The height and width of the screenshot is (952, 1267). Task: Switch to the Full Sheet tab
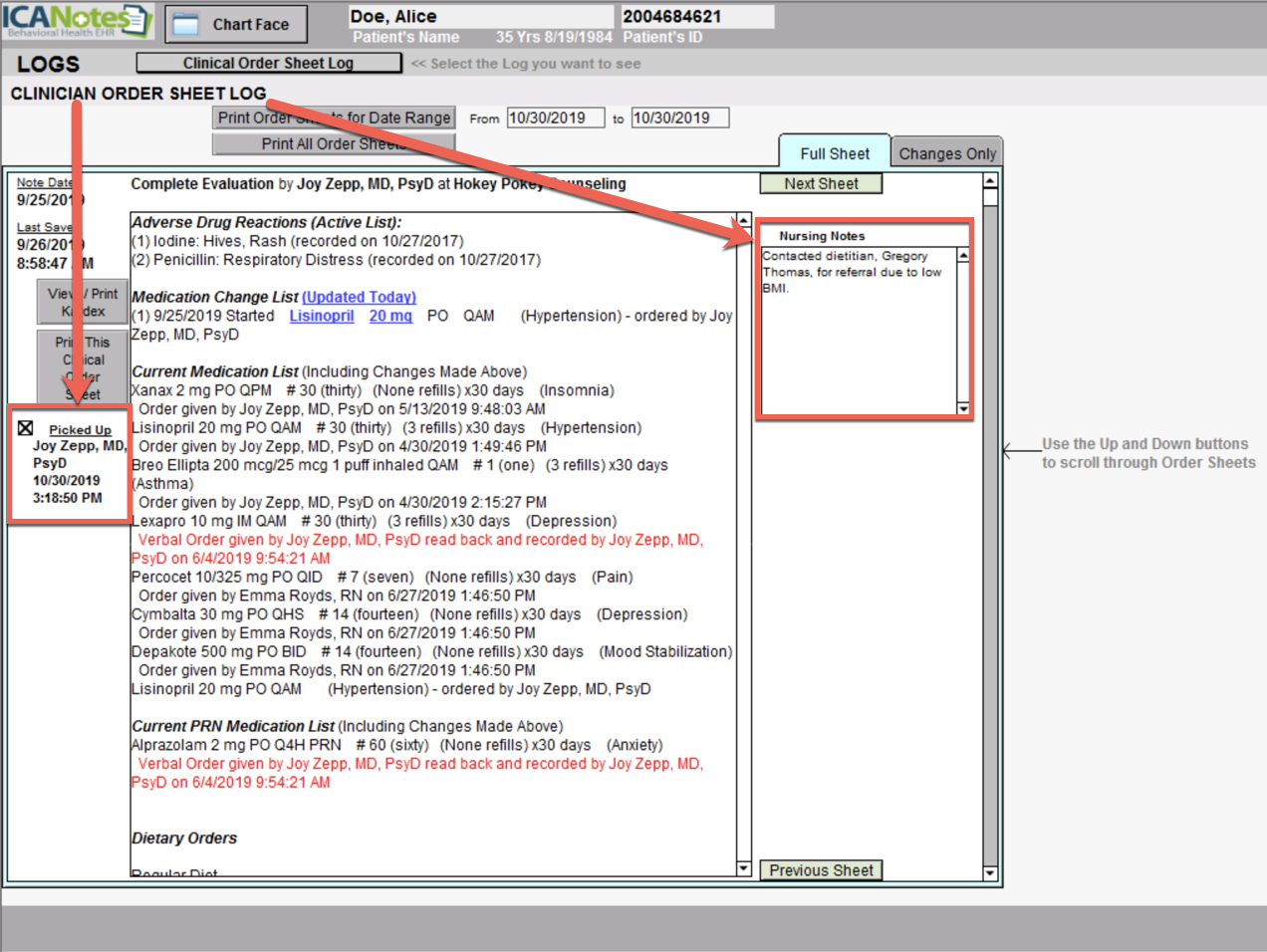pos(834,153)
